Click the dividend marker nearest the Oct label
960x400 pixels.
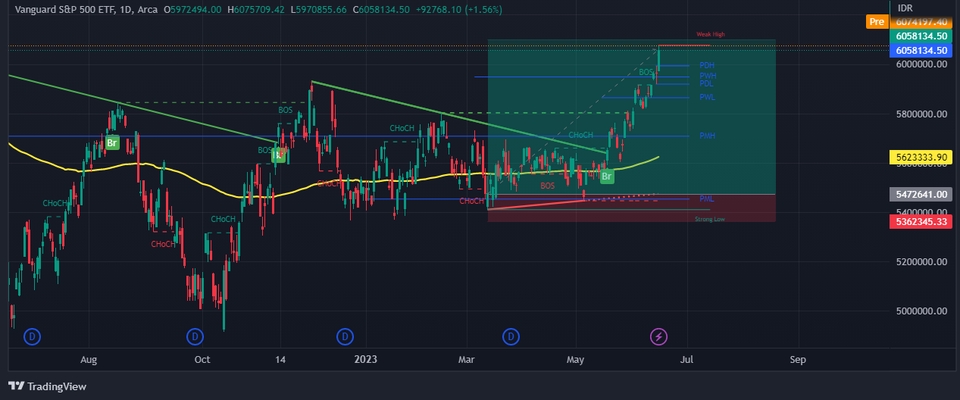pyautogui.click(x=195, y=336)
